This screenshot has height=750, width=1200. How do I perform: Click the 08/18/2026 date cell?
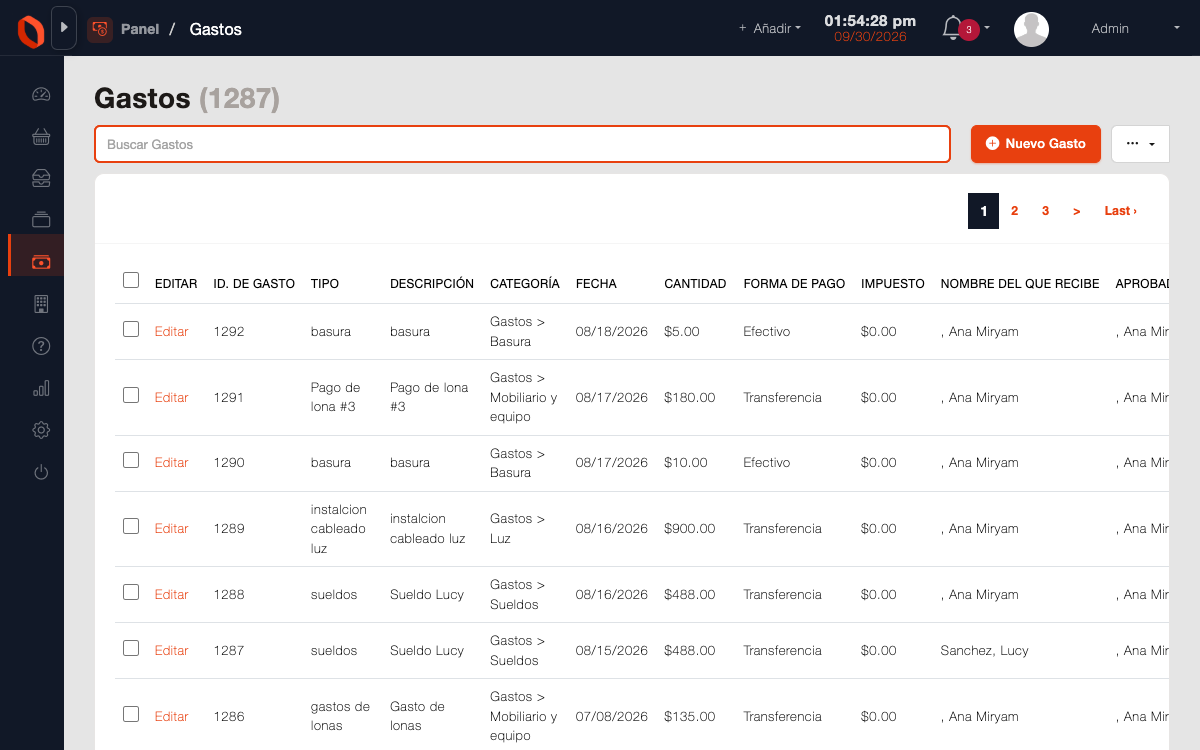[x=612, y=331]
